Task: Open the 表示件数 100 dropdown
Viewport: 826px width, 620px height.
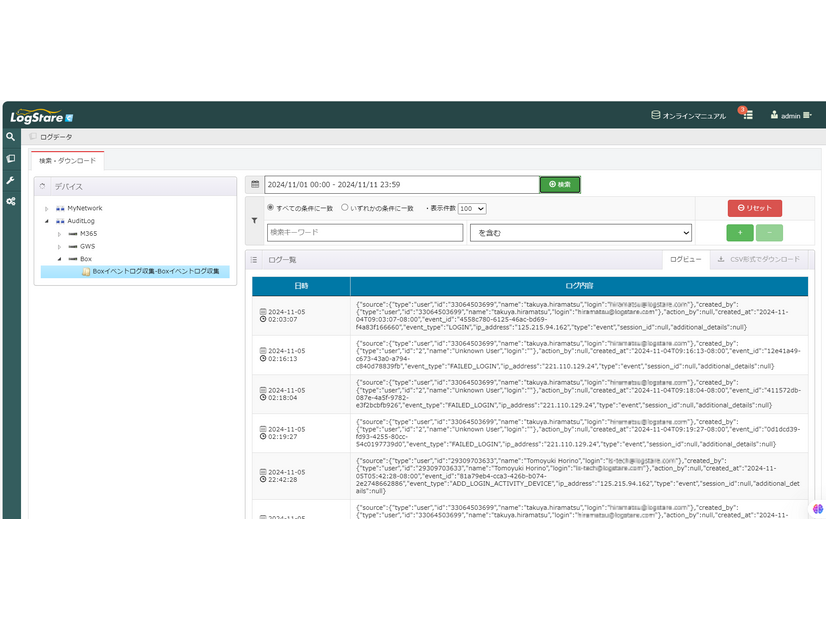Action: pos(472,208)
